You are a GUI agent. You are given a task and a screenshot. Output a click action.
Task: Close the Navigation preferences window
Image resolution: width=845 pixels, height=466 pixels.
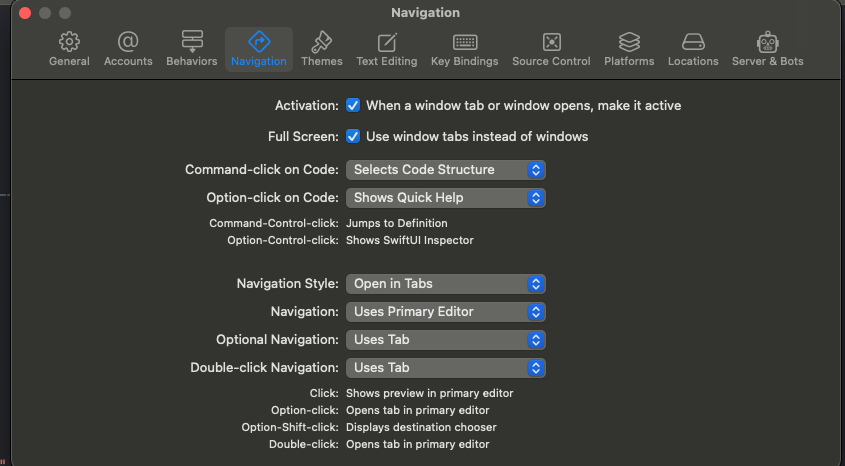[x=25, y=12]
